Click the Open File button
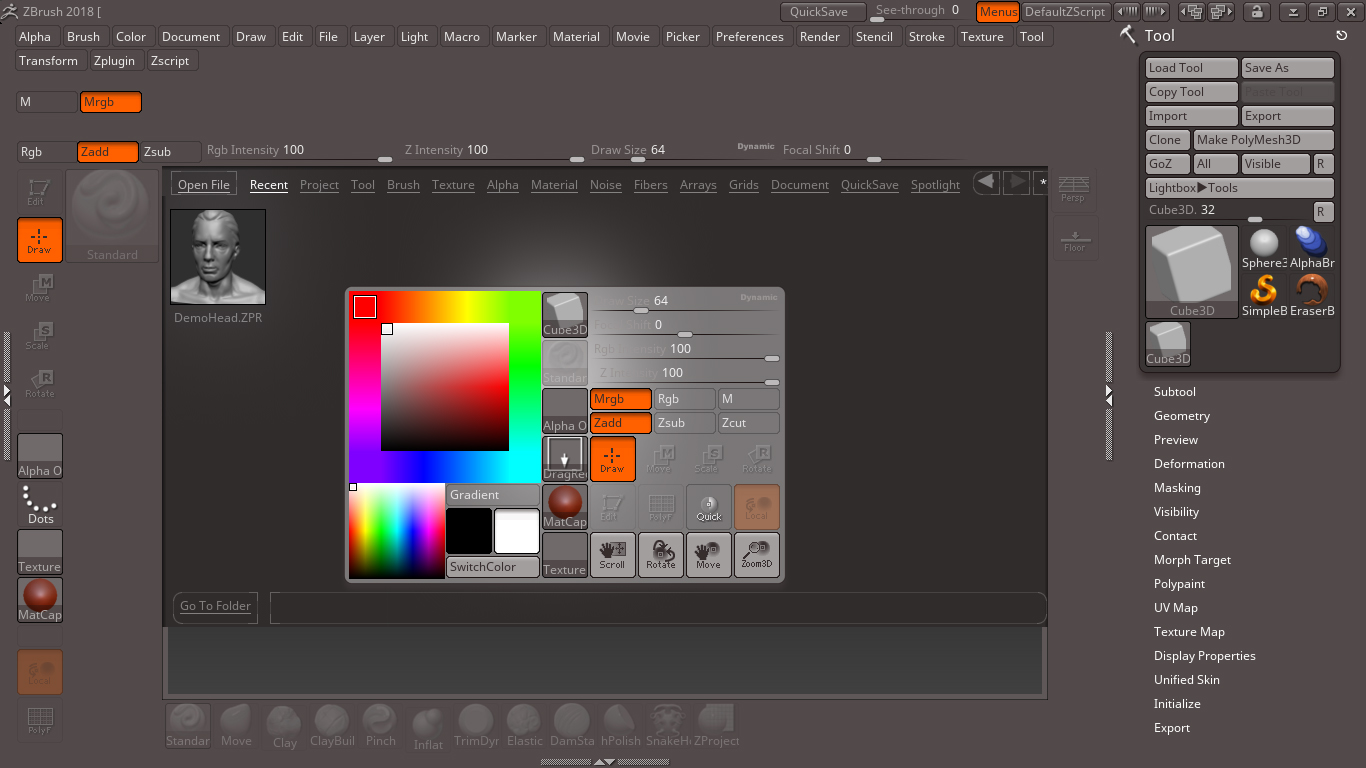This screenshot has width=1366, height=768. click(204, 185)
